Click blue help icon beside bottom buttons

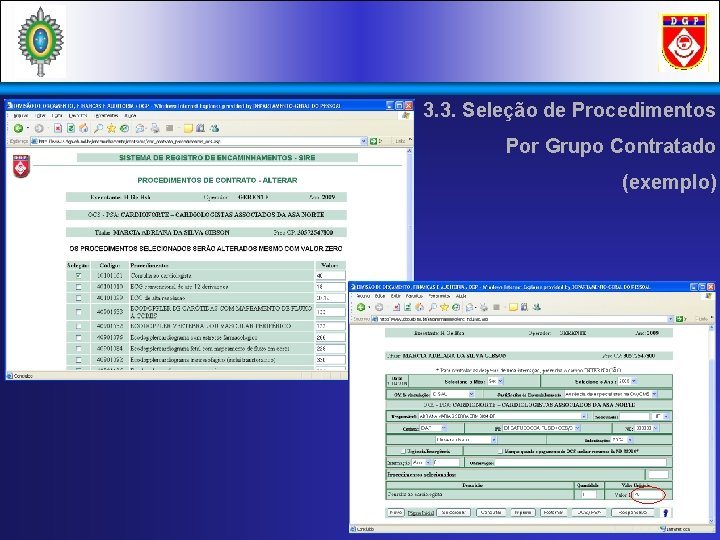(665, 512)
